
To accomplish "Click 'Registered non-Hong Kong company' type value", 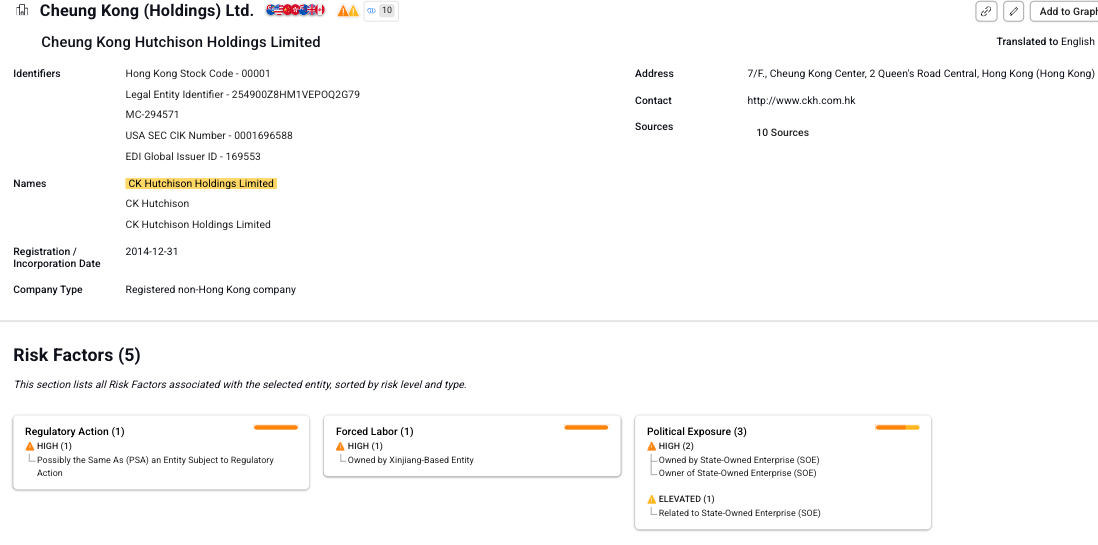I will (x=211, y=290).
